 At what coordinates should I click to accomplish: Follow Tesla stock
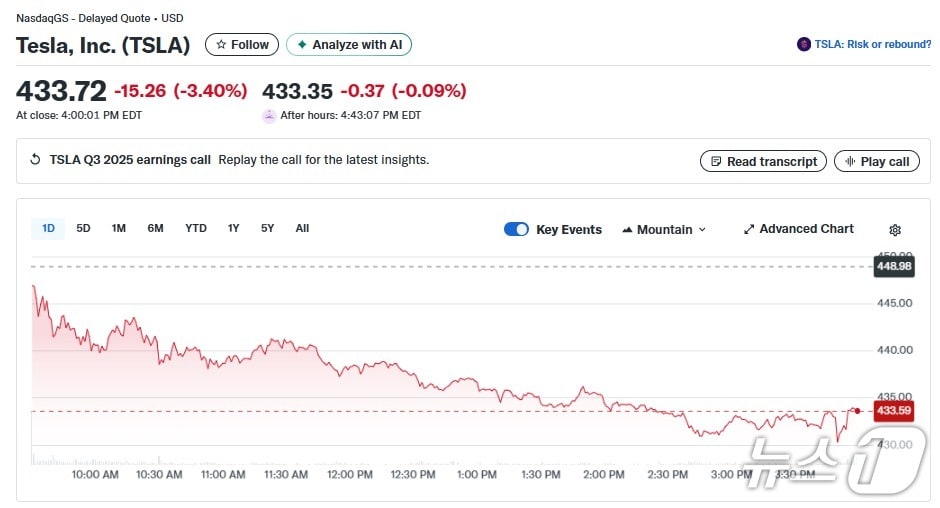tap(242, 45)
